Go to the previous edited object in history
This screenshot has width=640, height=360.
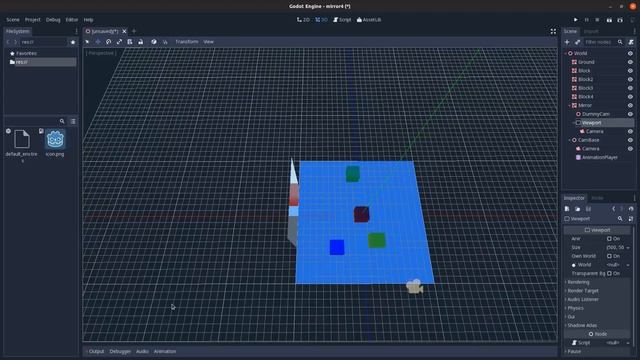tap(613, 209)
